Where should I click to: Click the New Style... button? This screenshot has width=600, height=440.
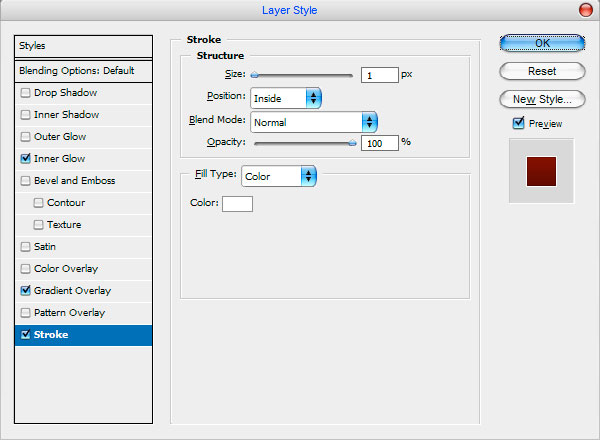tap(542, 99)
